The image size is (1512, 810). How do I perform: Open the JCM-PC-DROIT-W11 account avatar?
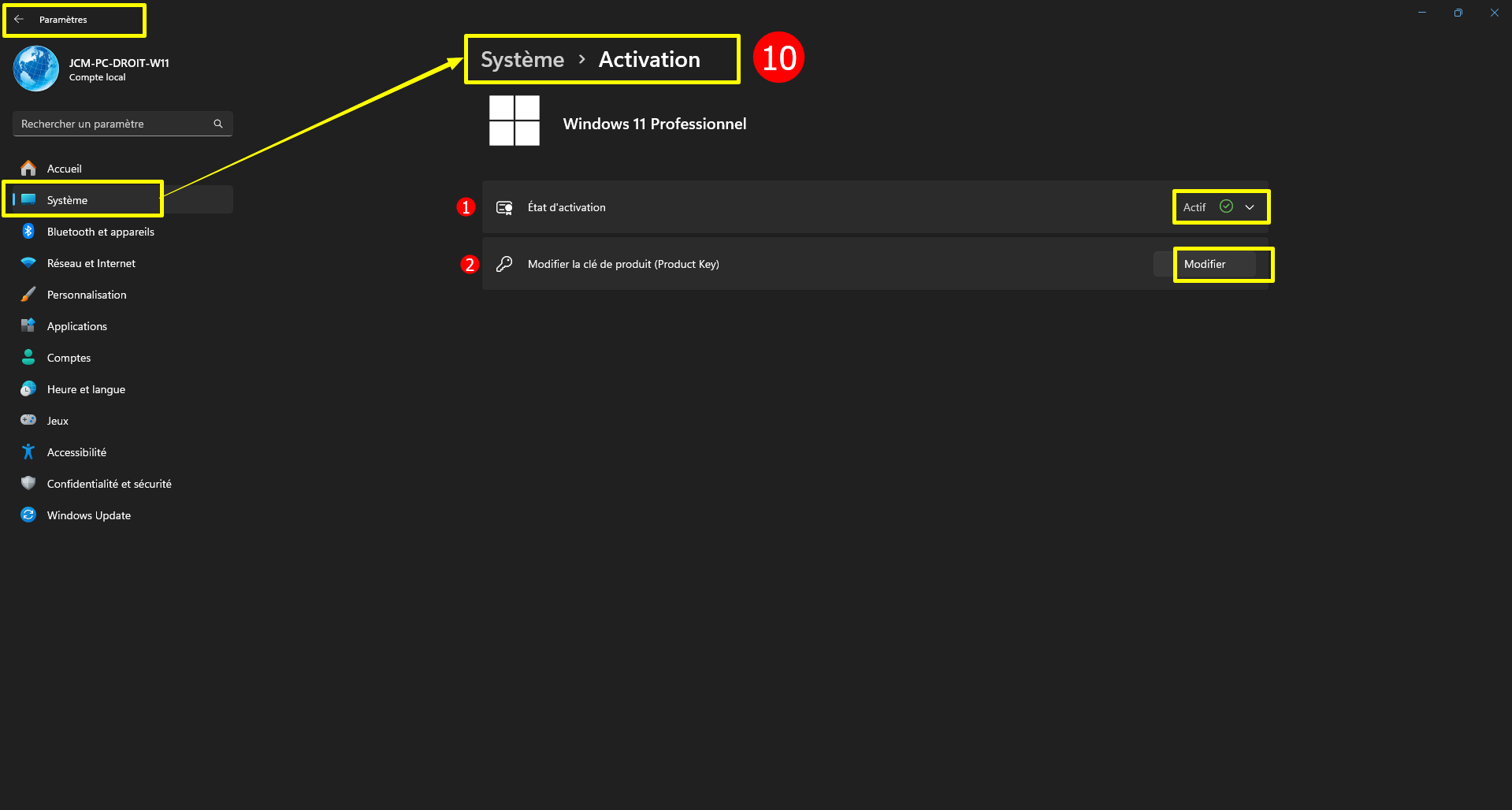[36, 69]
